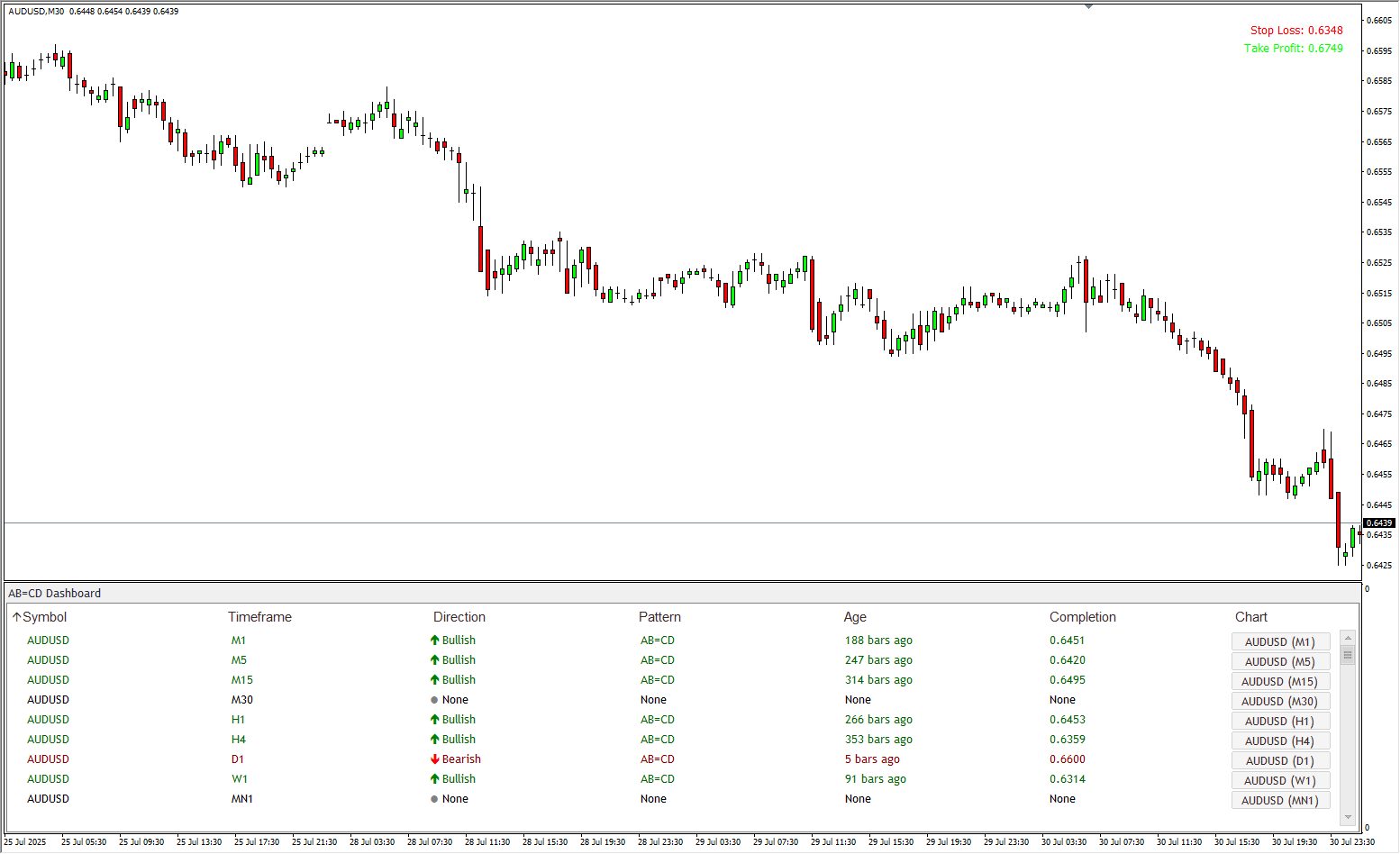Viewport: 1400px width, 854px height.
Task: Click the green Bullish arrow in the M1 row
Action: pos(435,640)
